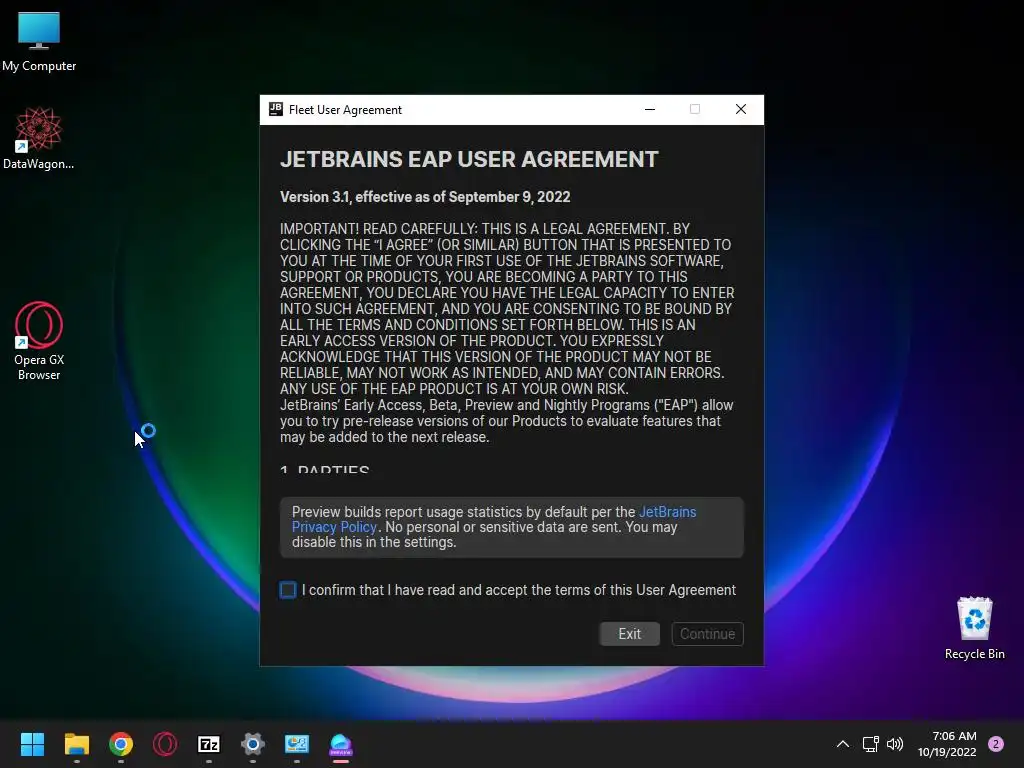Launch Google Chrome from the taskbar
The height and width of the screenshot is (768, 1024).
[x=121, y=744]
